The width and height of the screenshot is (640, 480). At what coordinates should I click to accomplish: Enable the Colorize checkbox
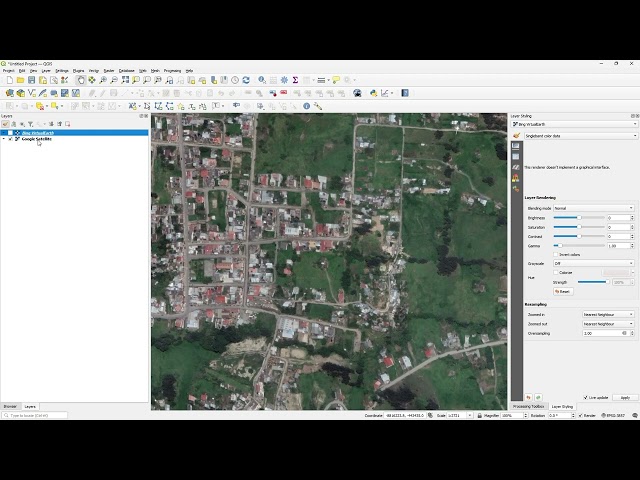pos(556,273)
